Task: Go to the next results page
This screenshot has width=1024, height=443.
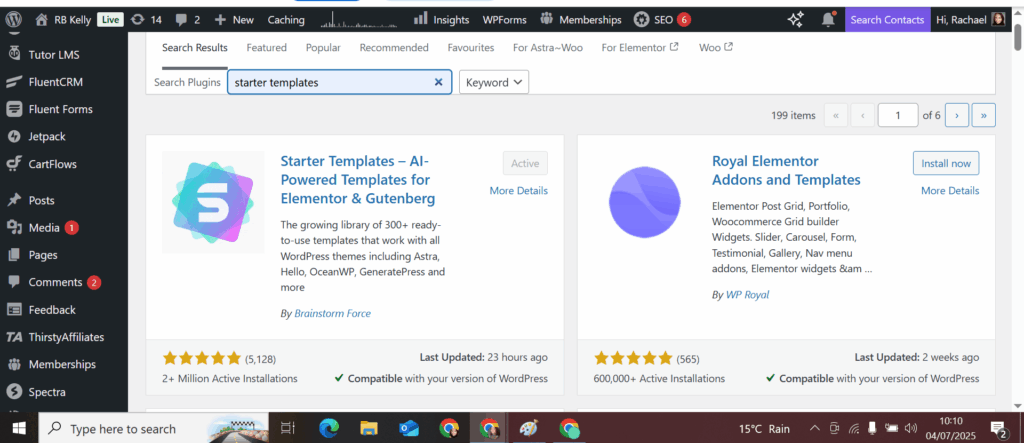Action: click(957, 115)
